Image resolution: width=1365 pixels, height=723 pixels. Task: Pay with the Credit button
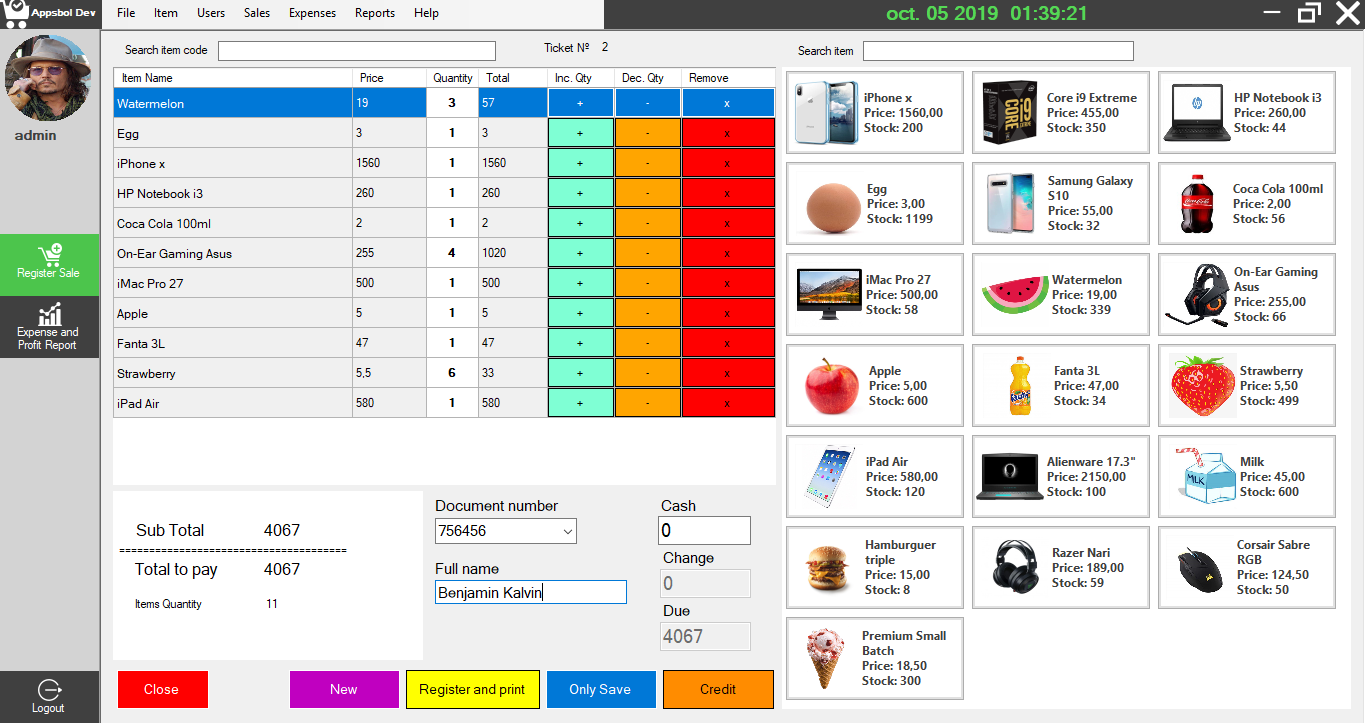pos(718,689)
